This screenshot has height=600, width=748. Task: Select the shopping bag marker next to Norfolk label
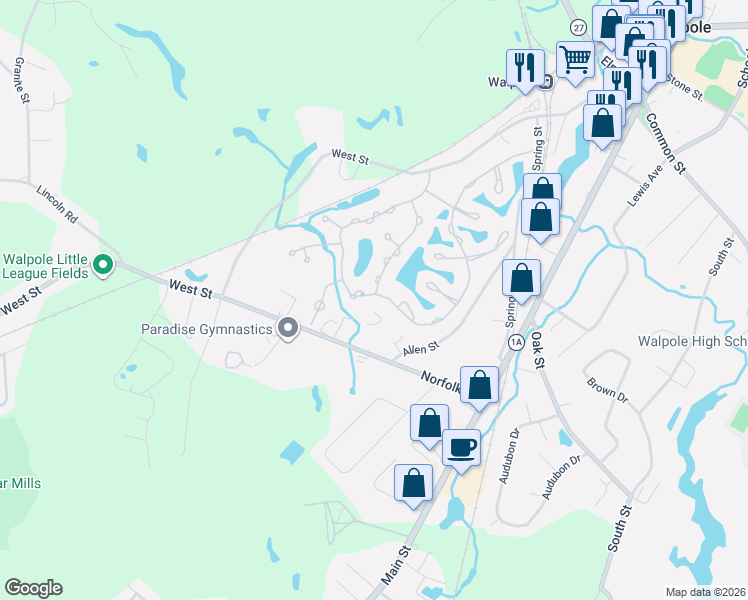coord(479,386)
